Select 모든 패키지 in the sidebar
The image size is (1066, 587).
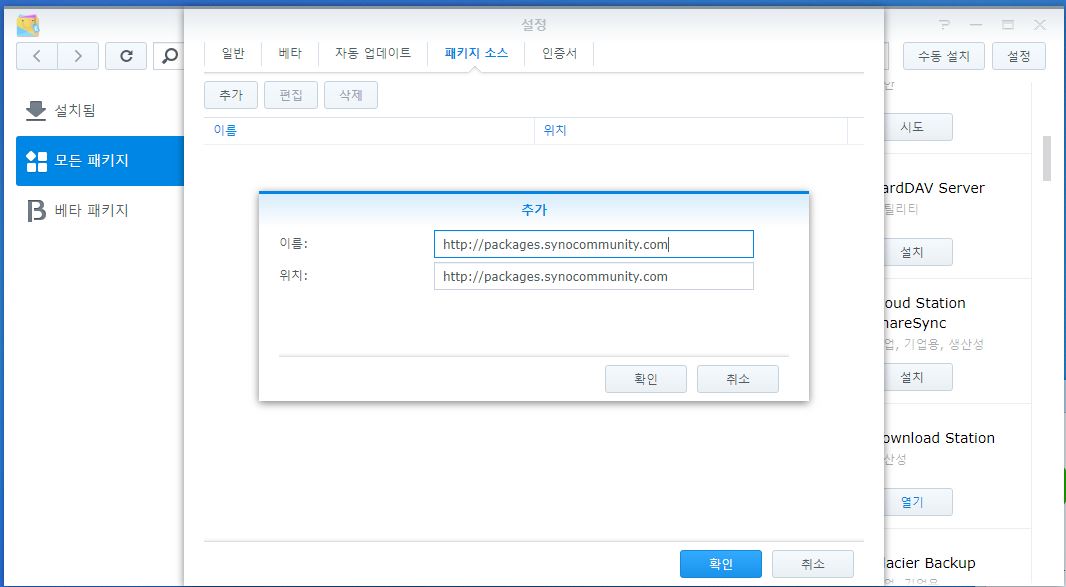tap(100, 161)
